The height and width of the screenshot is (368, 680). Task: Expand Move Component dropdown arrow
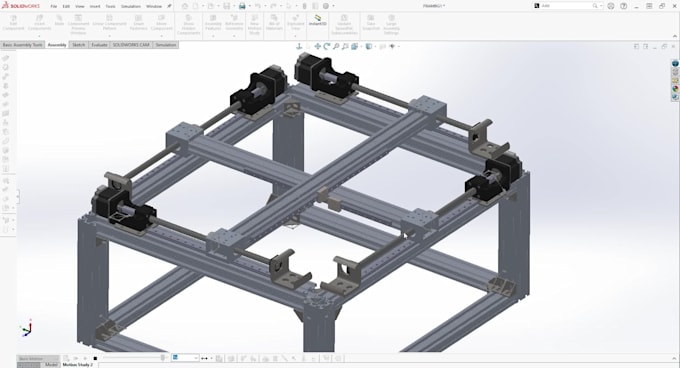point(161,36)
